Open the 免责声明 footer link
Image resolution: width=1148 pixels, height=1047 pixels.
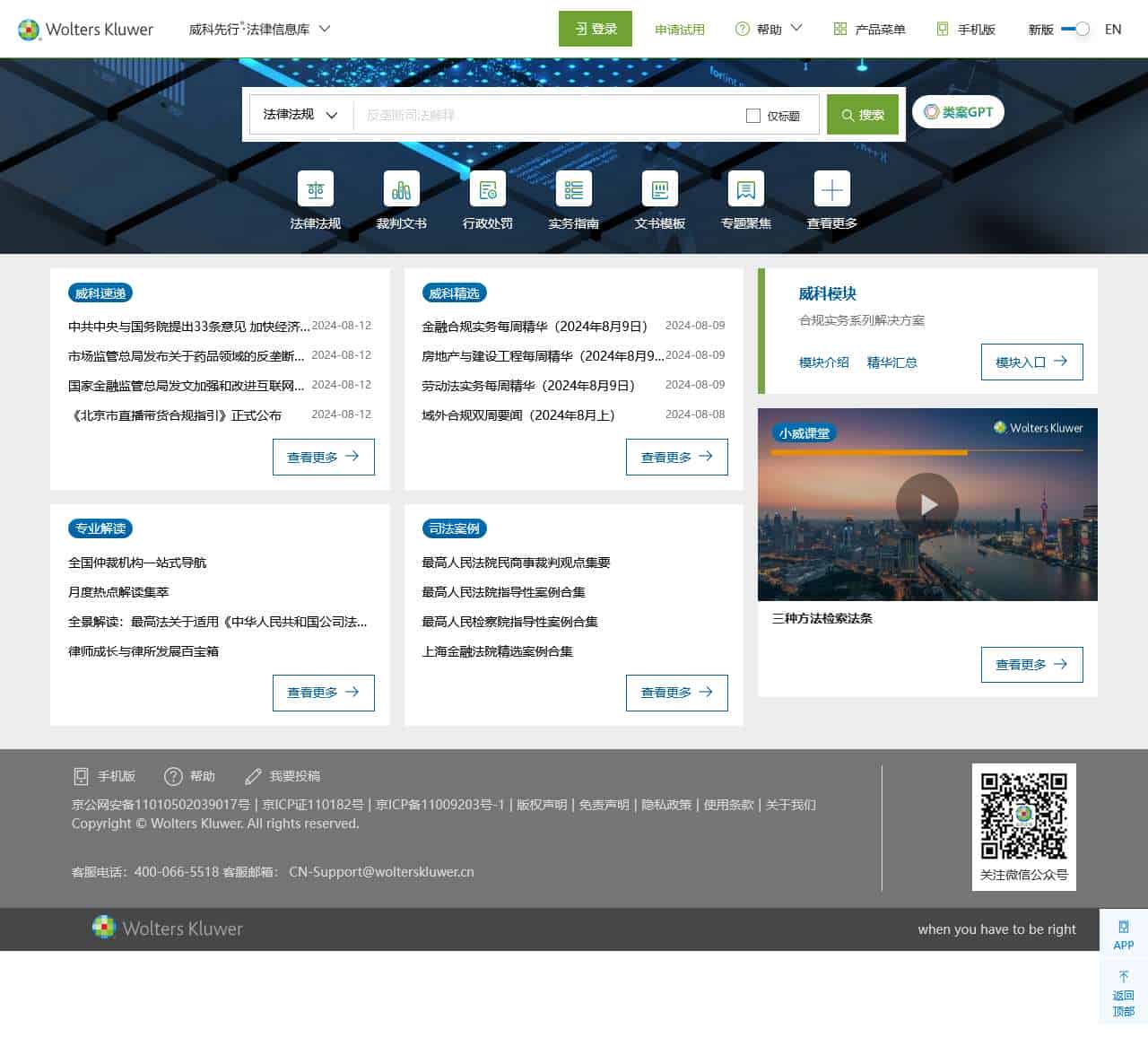pyautogui.click(x=604, y=805)
